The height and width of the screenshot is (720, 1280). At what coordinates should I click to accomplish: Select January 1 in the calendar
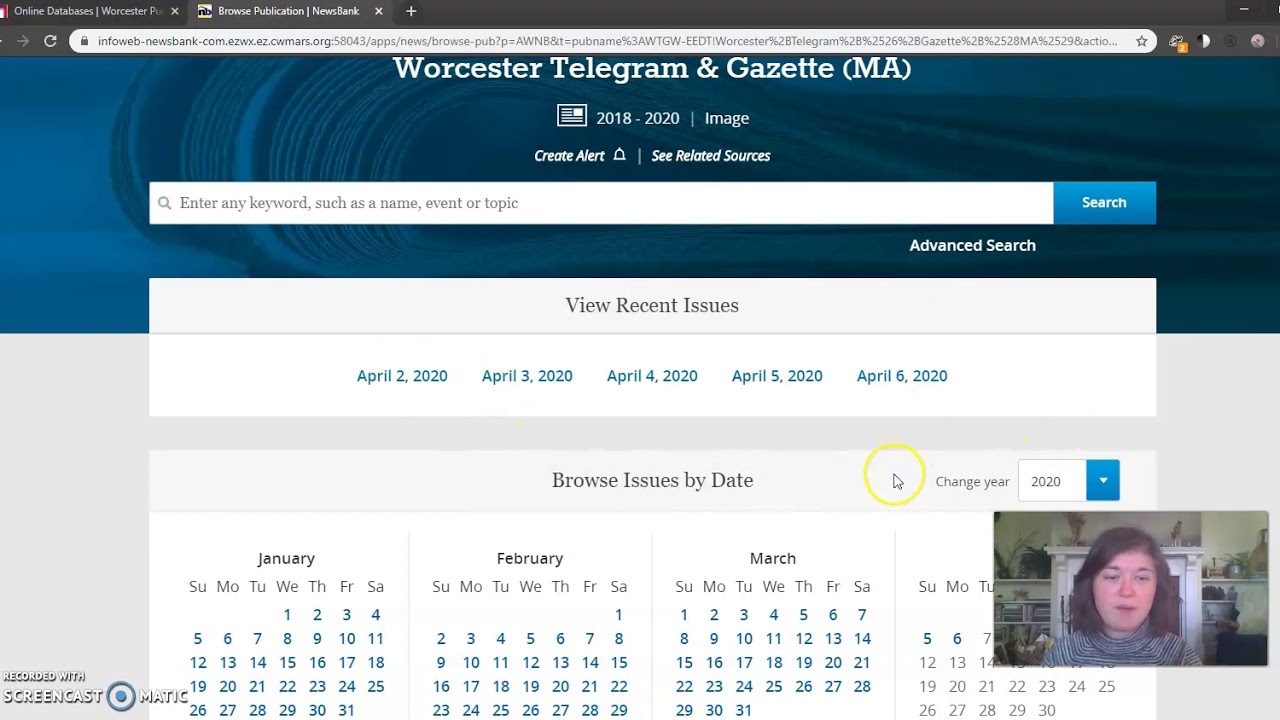[x=287, y=615]
